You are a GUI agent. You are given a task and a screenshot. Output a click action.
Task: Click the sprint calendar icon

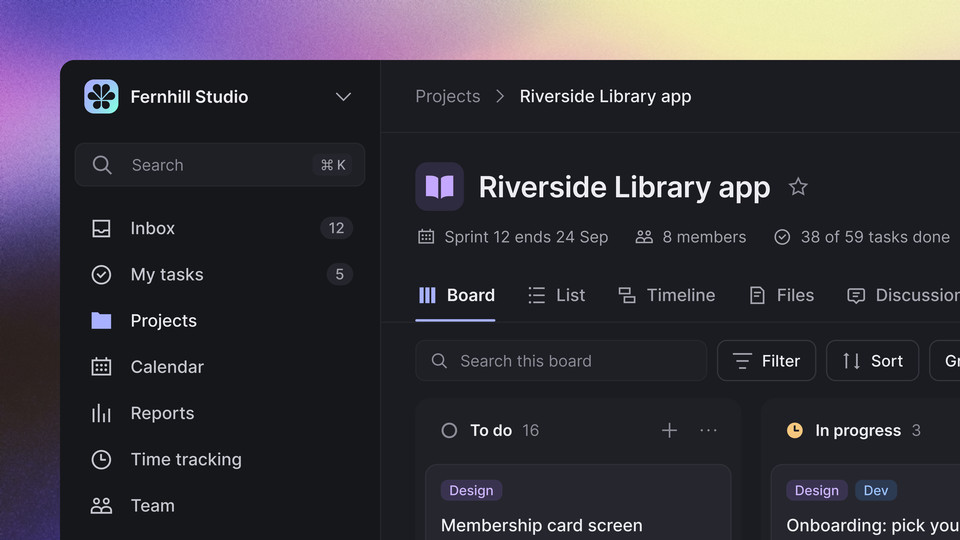click(426, 237)
